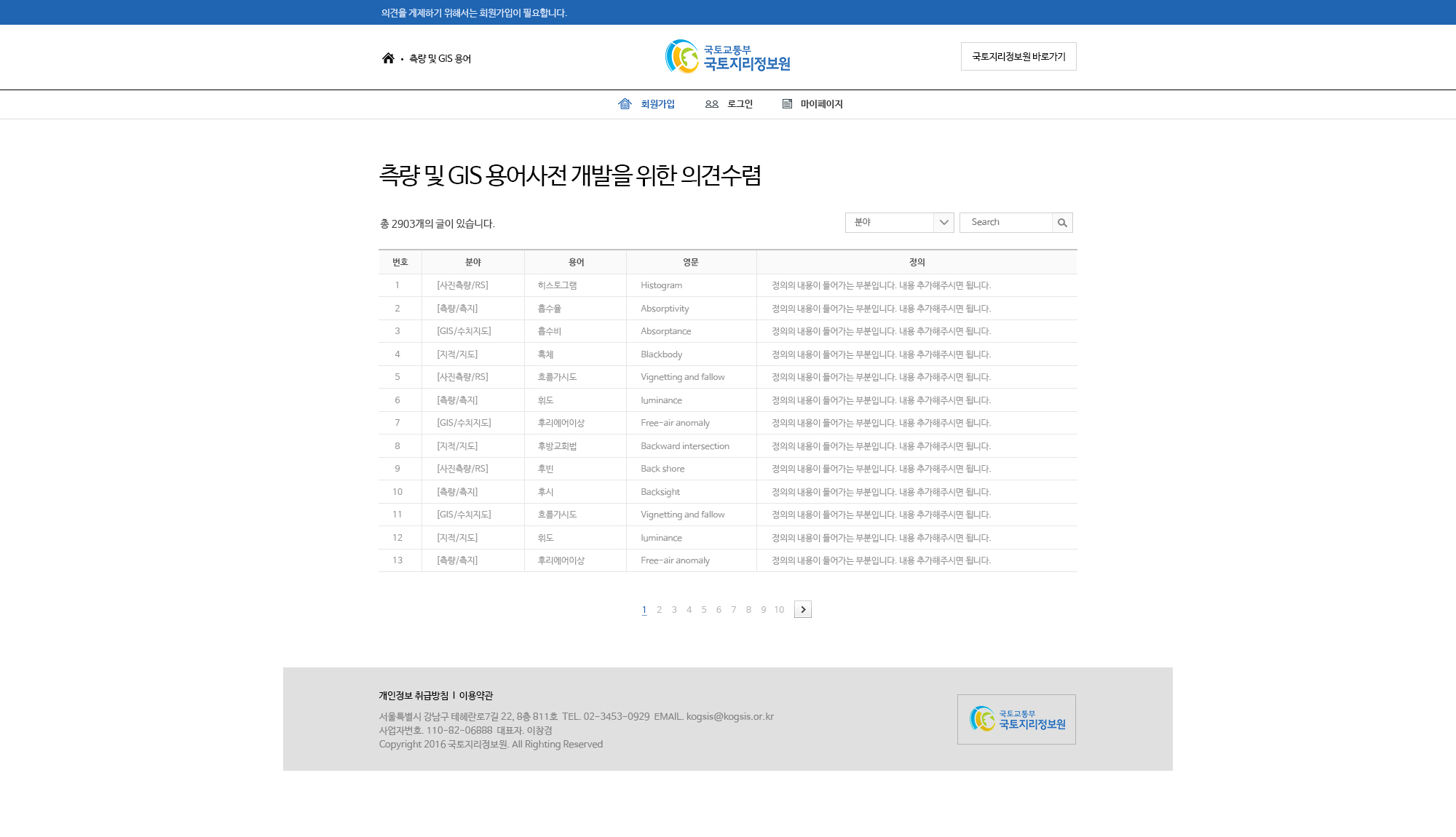This screenshot has height=837, width=1456.
Task: Go to page 7
Action: point(734,610)
